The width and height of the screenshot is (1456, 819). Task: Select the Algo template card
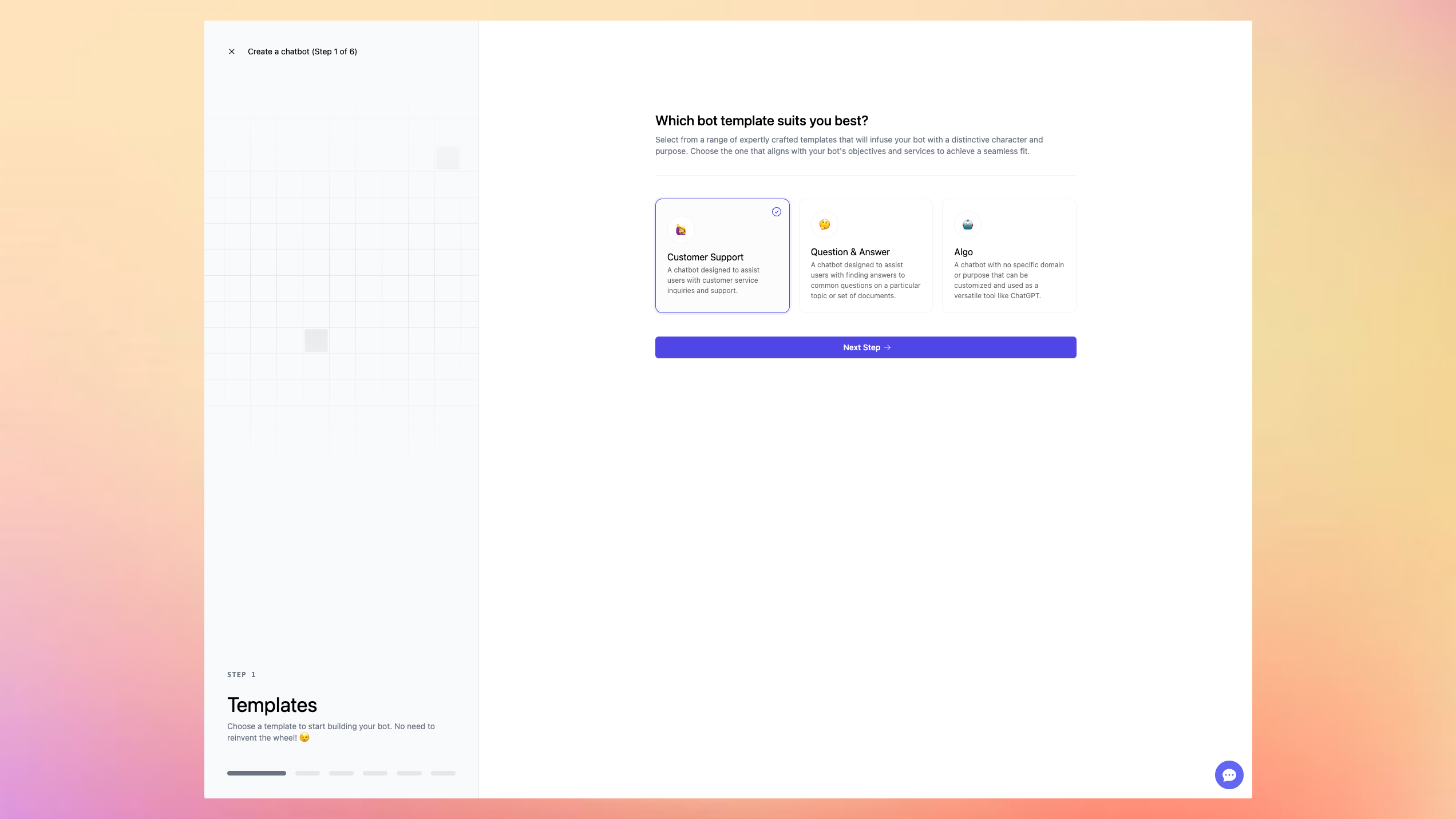(1008, 256)
